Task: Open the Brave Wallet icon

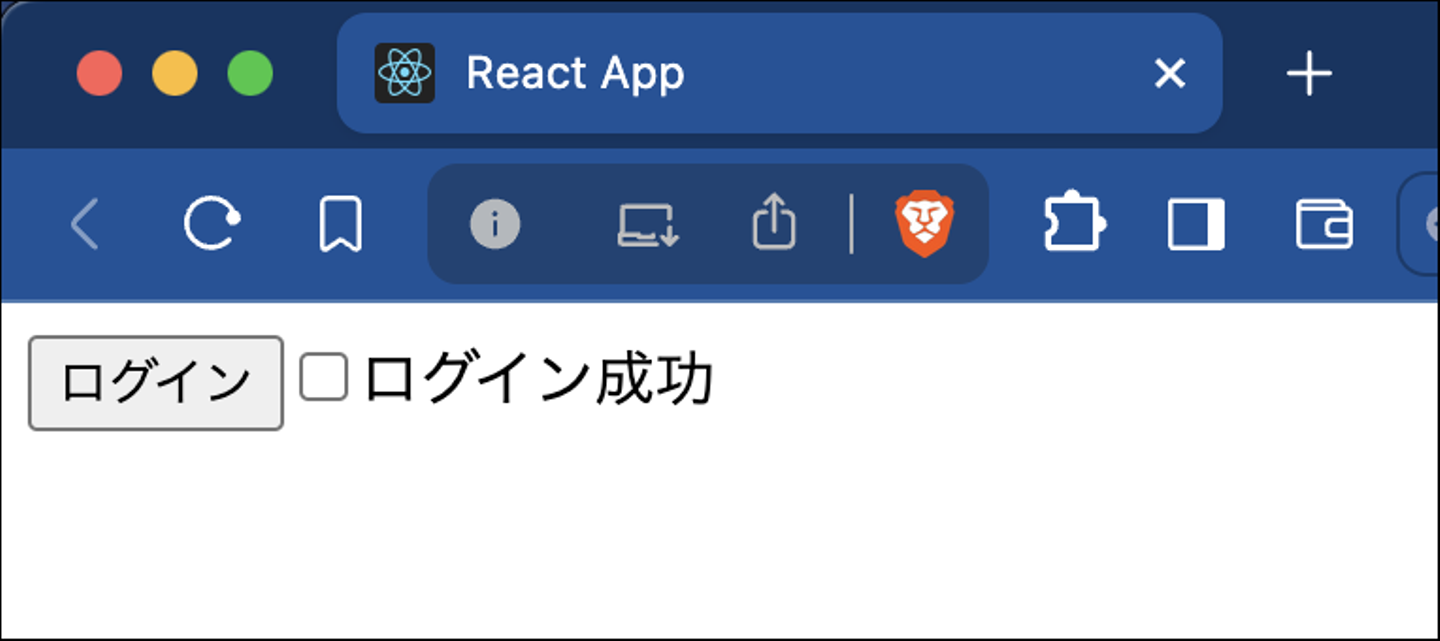Action: 1324,224
